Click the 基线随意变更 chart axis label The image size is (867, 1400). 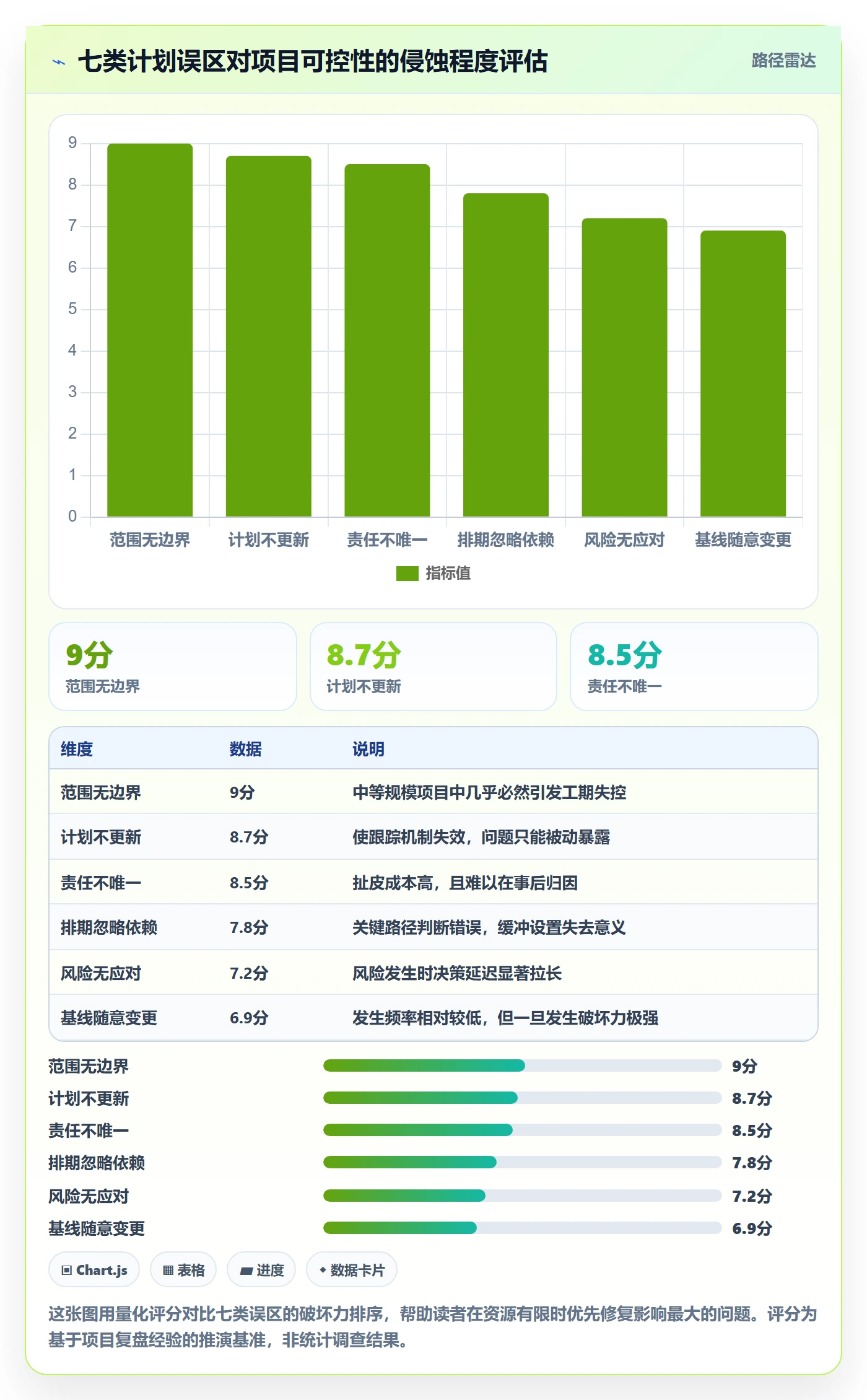(x=743, y=540)
